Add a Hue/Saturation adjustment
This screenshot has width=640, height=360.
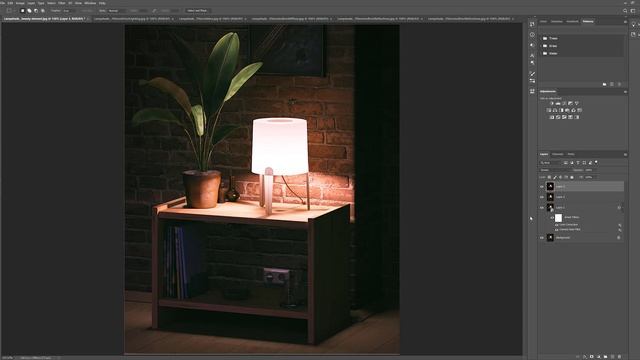pos(549,110)
